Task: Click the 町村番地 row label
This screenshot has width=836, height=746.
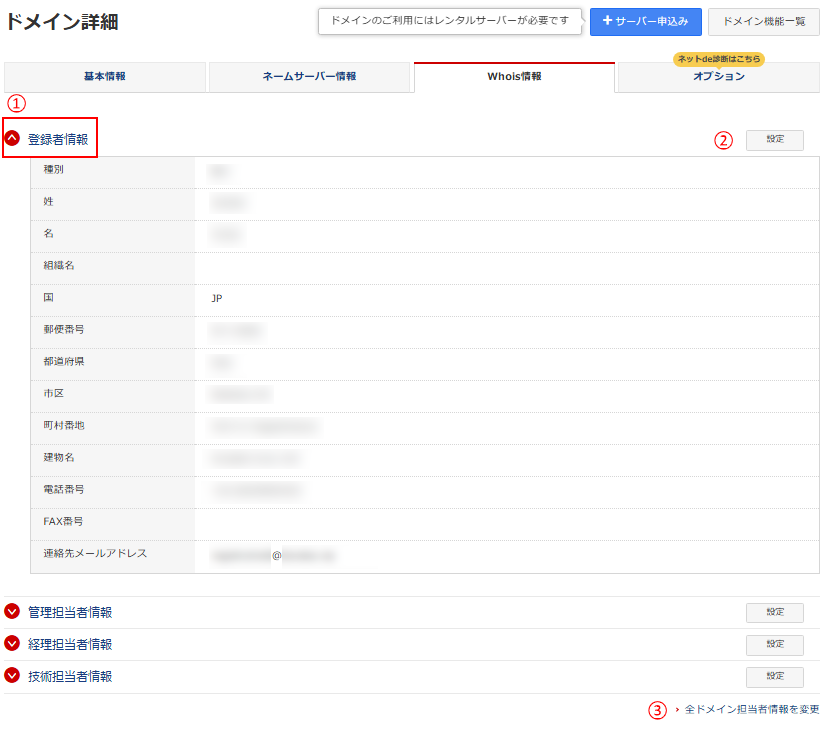Action: 63,426
